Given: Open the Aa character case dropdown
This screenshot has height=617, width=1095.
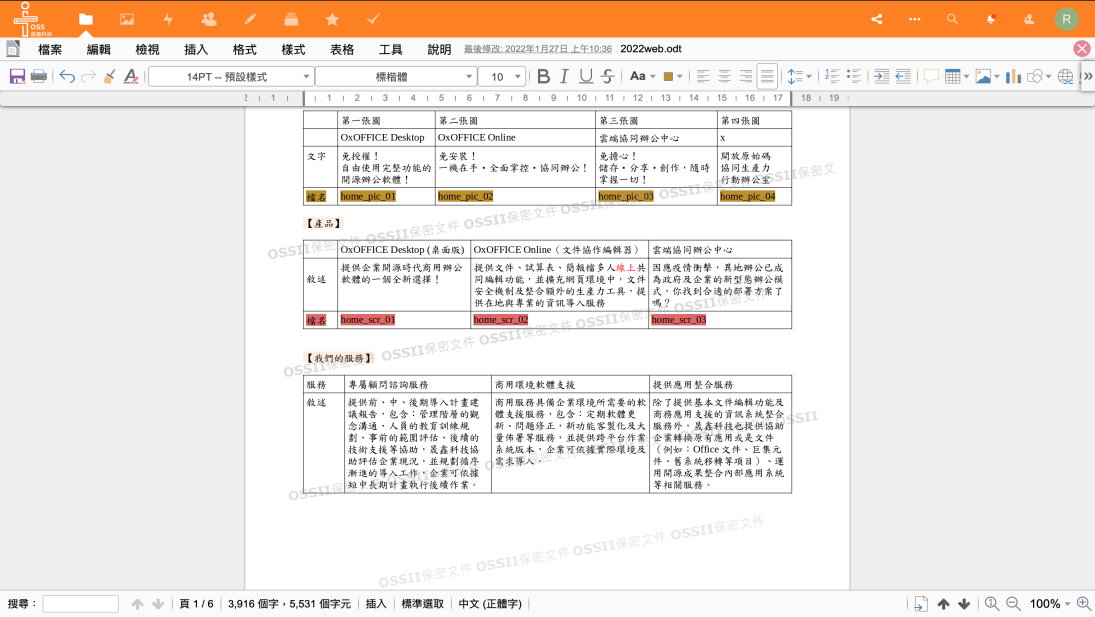Looking at the screenshot, I should click(x=642, y=76).
